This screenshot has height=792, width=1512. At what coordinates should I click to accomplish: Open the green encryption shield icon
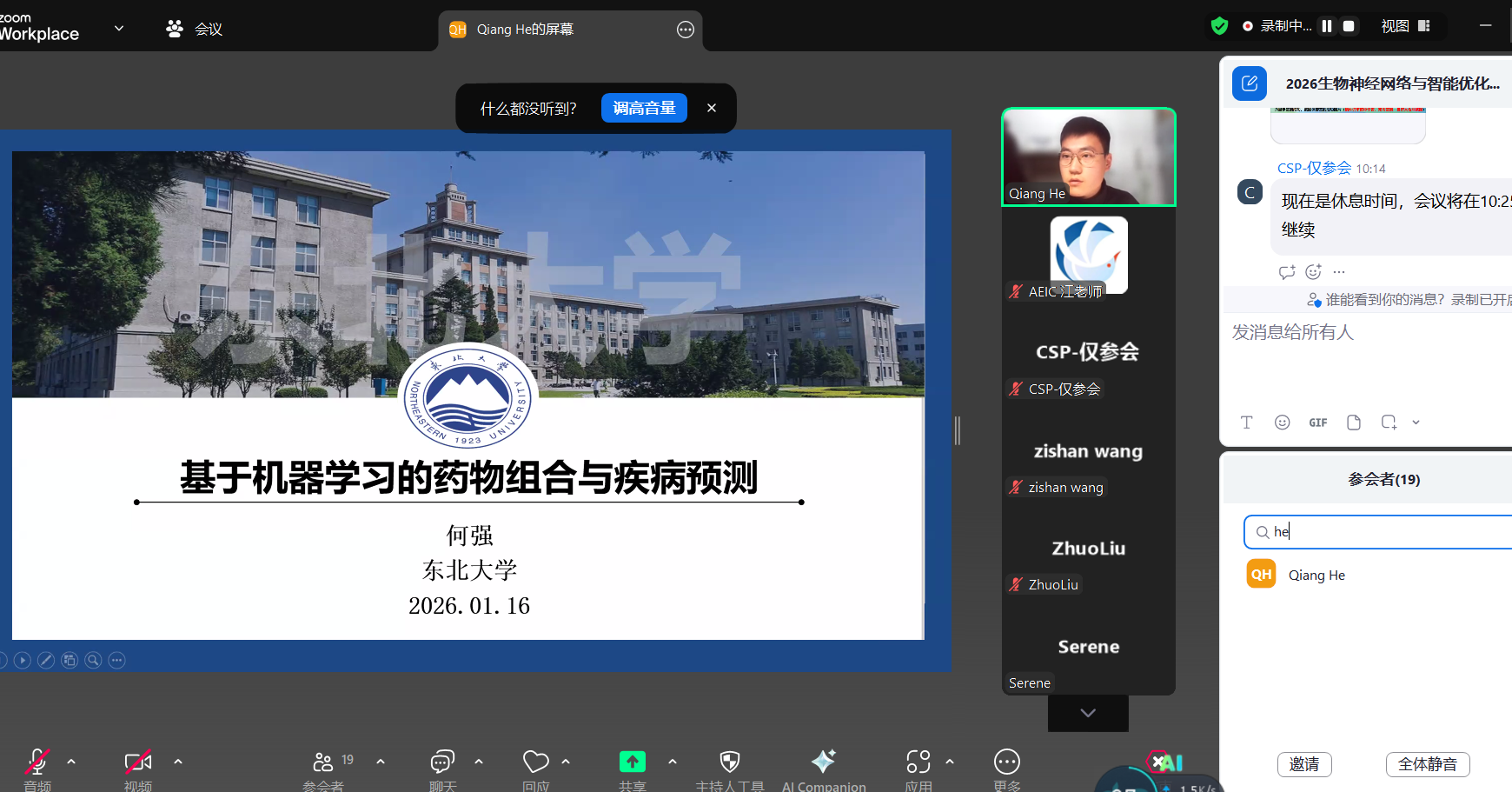(1219, 26)
